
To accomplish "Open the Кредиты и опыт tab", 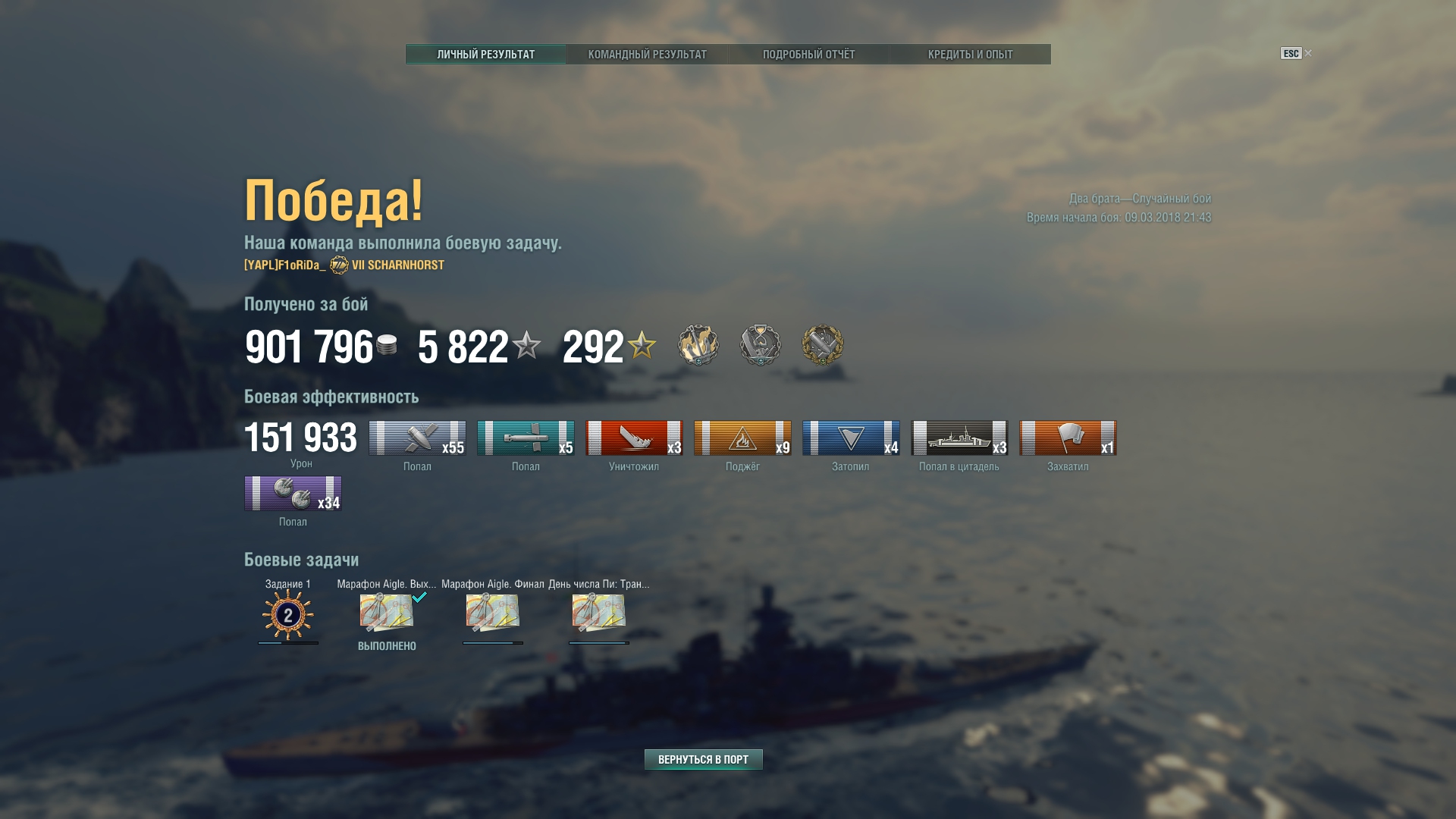I will (x=970, y=54).
